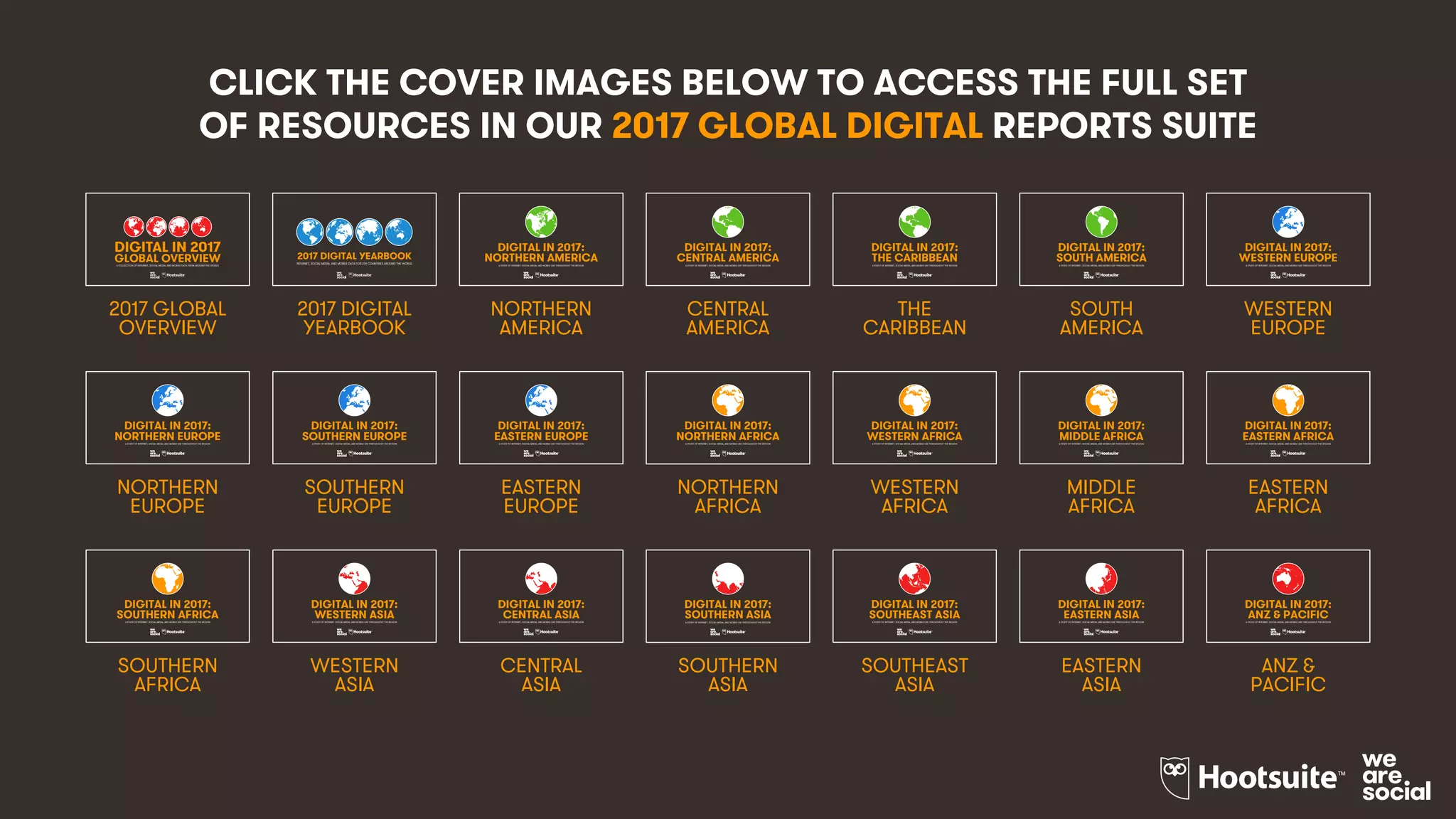Click the Hootsuite wordmark in footer

click(1271, 777)
